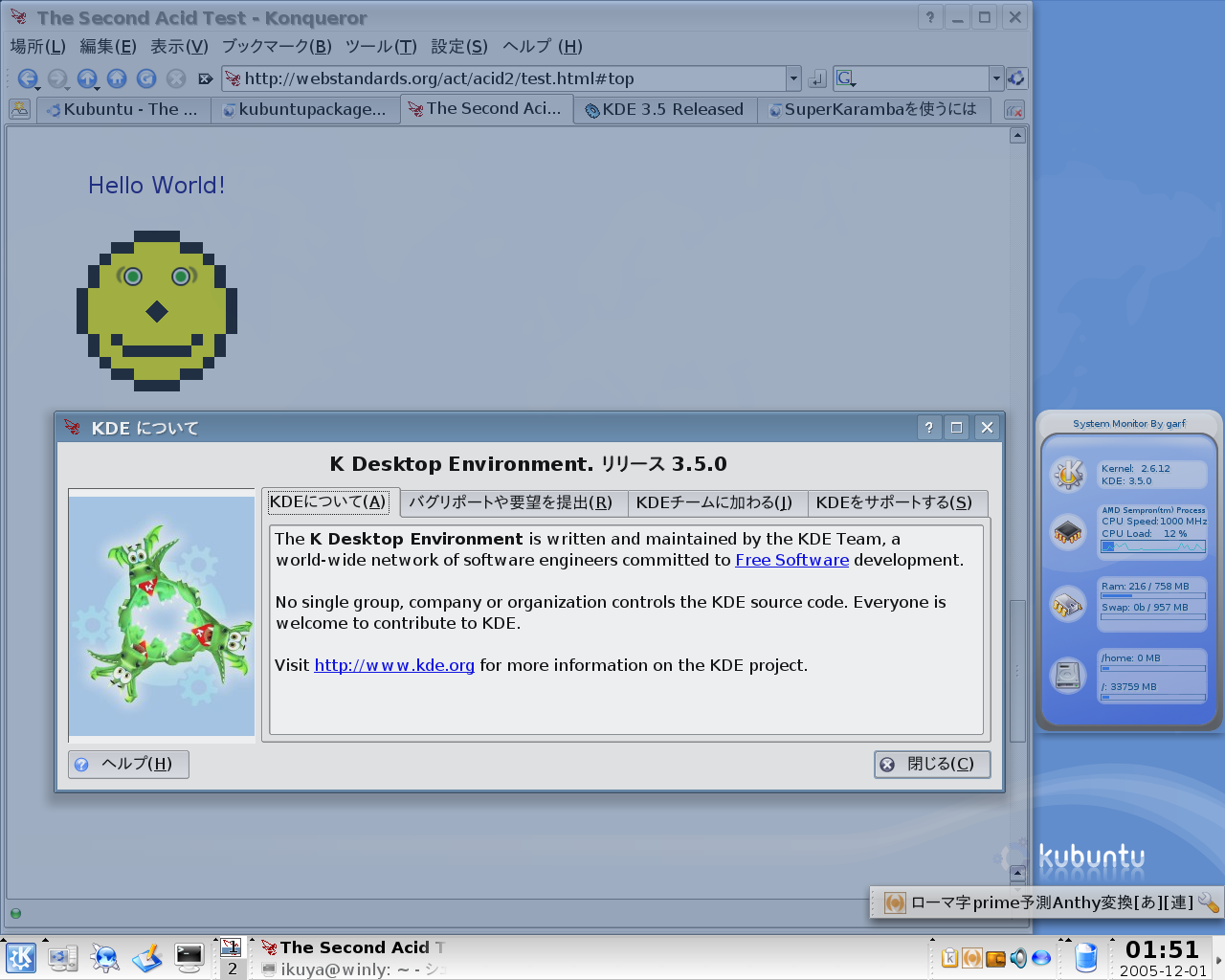
Task: Click the page's vertical scrollbar up arrow
Action: click(x=1017, y=136)
